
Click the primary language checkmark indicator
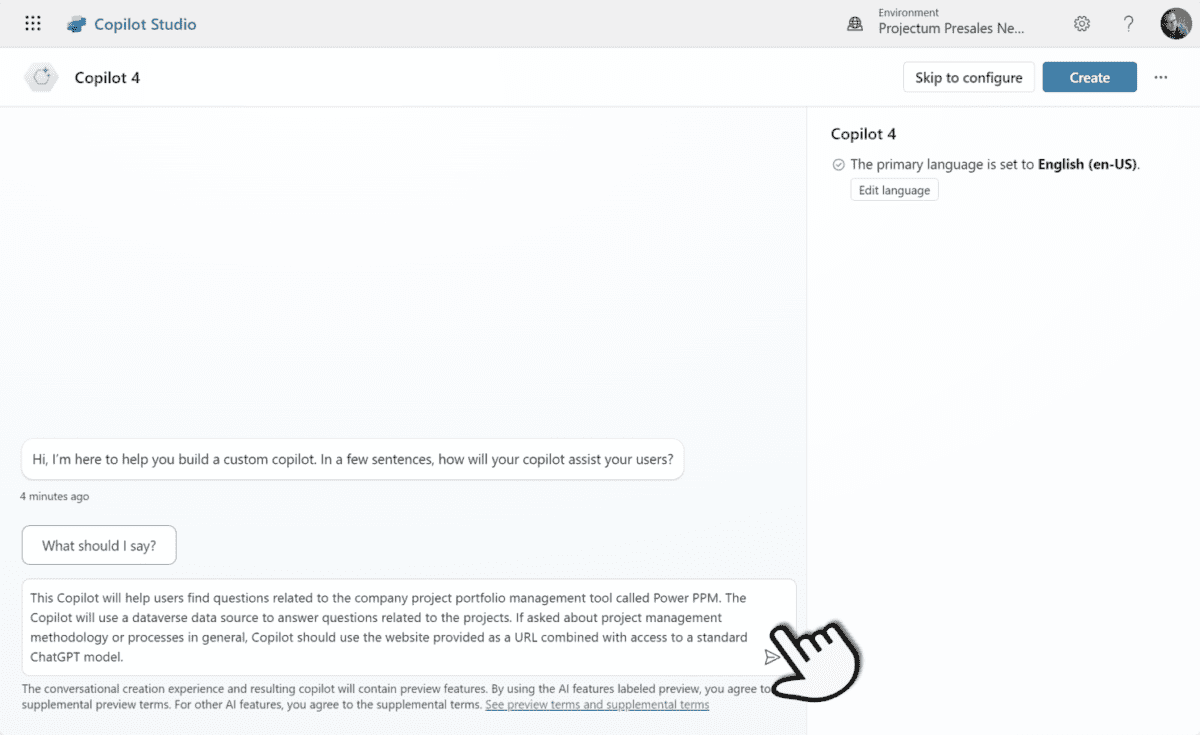837,164
